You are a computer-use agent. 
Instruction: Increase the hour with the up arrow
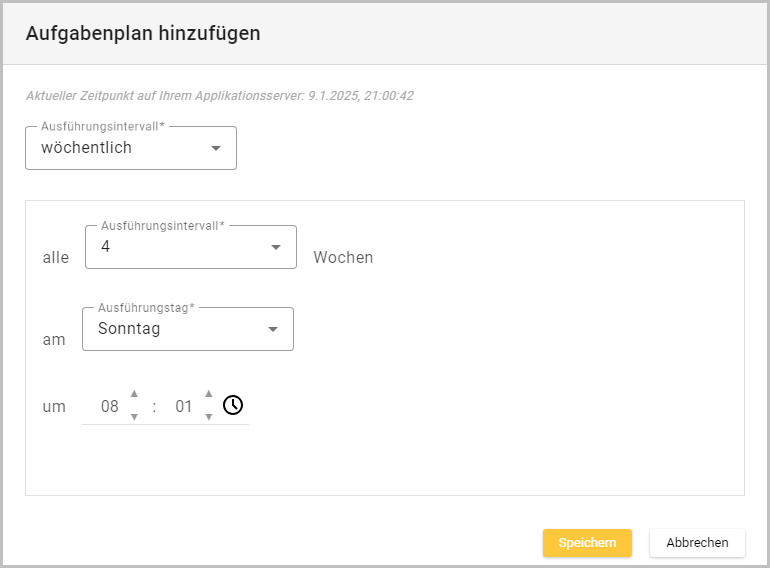coord(134,393)
